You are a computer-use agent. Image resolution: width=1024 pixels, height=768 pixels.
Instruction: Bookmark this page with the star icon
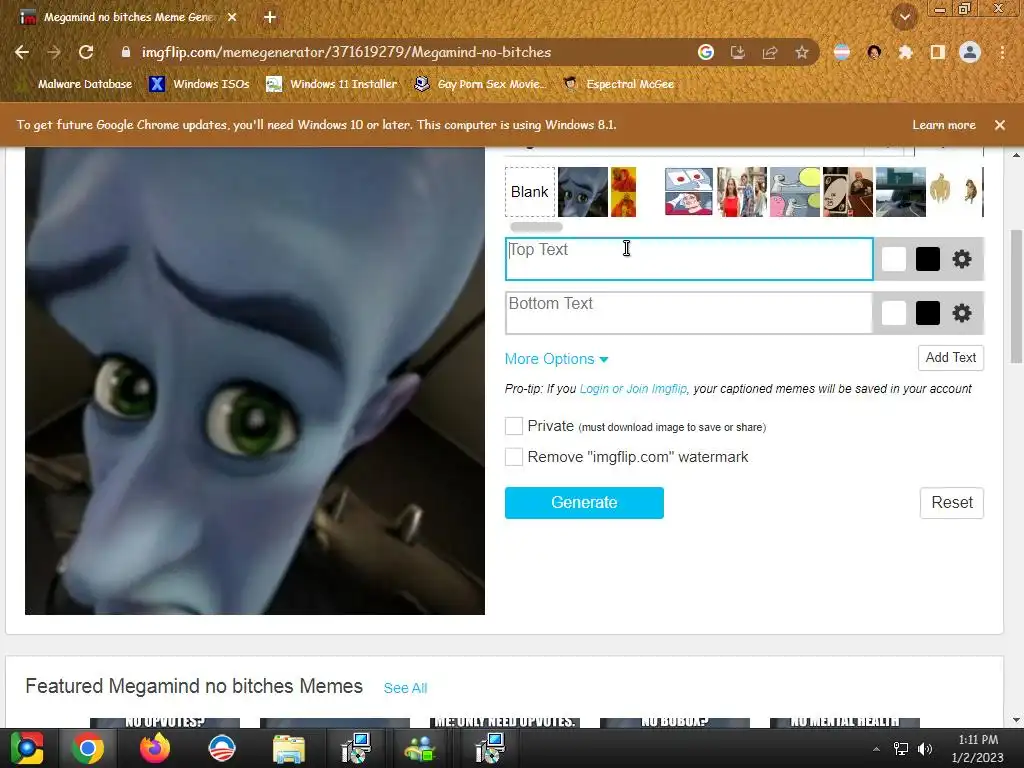coord(802,52)
